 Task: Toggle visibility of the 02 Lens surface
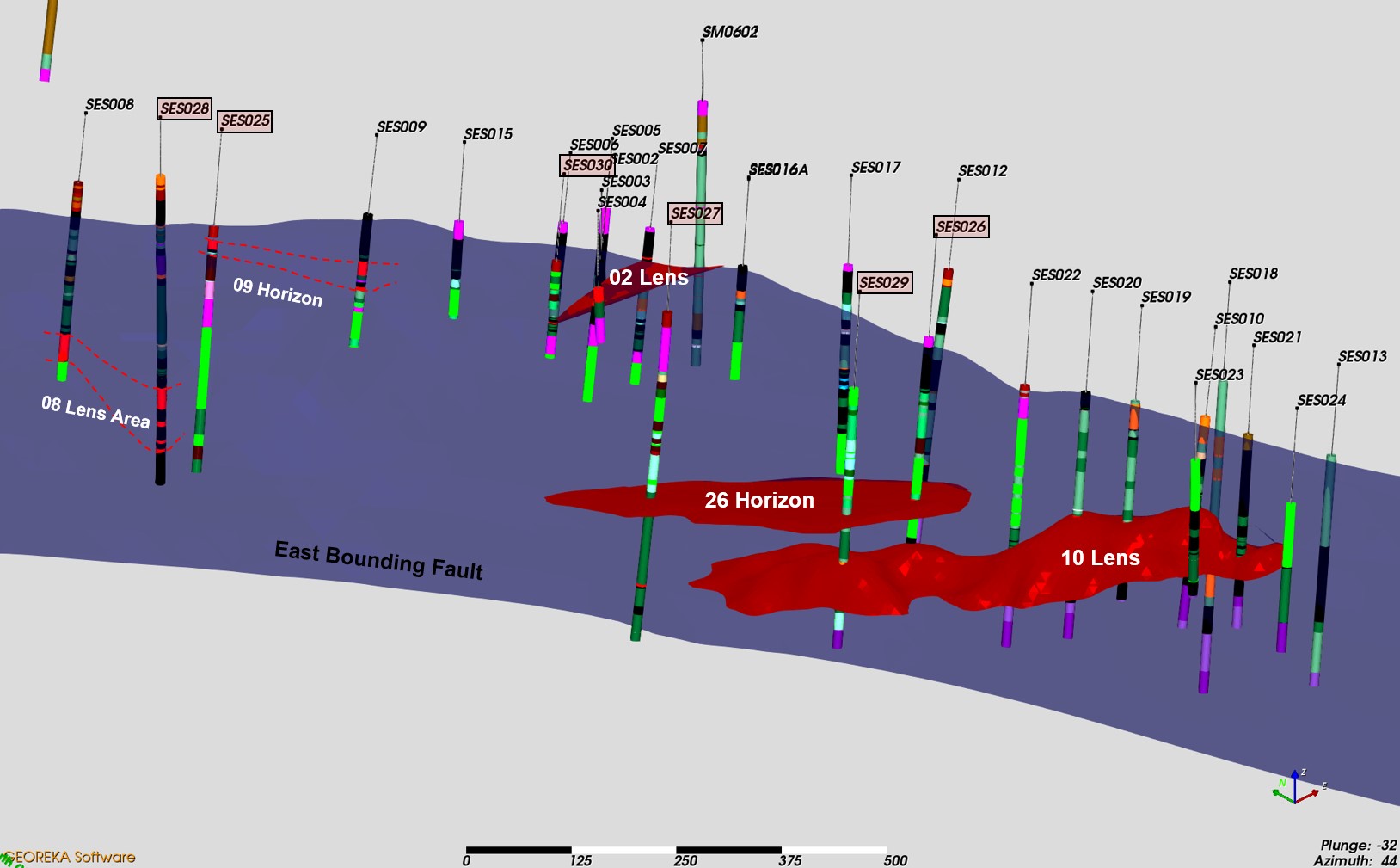pos(649,277)
